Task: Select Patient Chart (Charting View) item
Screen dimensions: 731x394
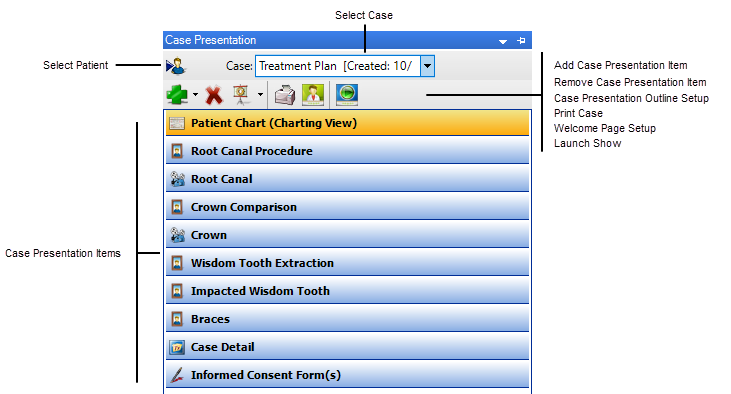Action: coord(347,123)
